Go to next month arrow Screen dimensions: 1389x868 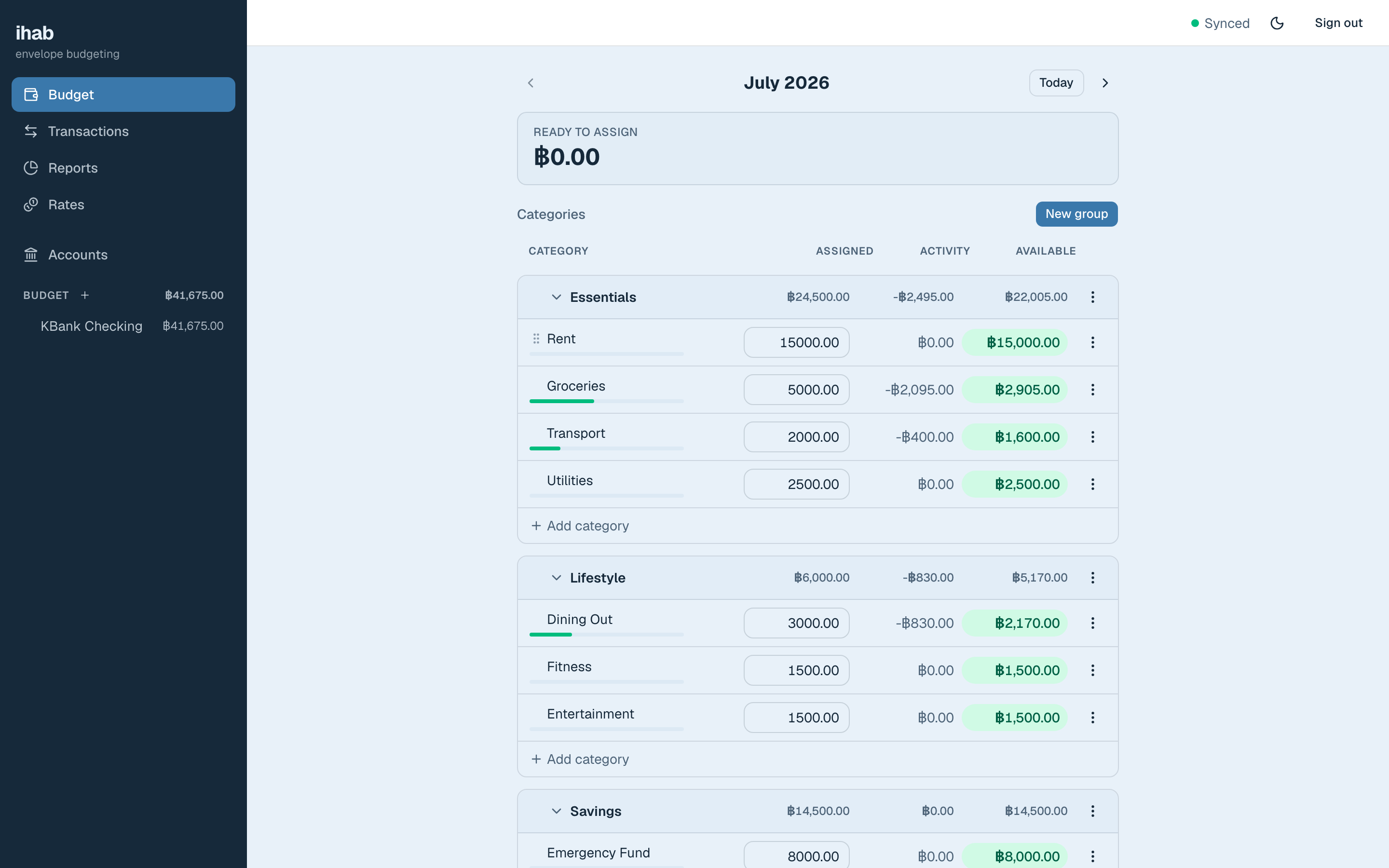tap(1105, 83)
